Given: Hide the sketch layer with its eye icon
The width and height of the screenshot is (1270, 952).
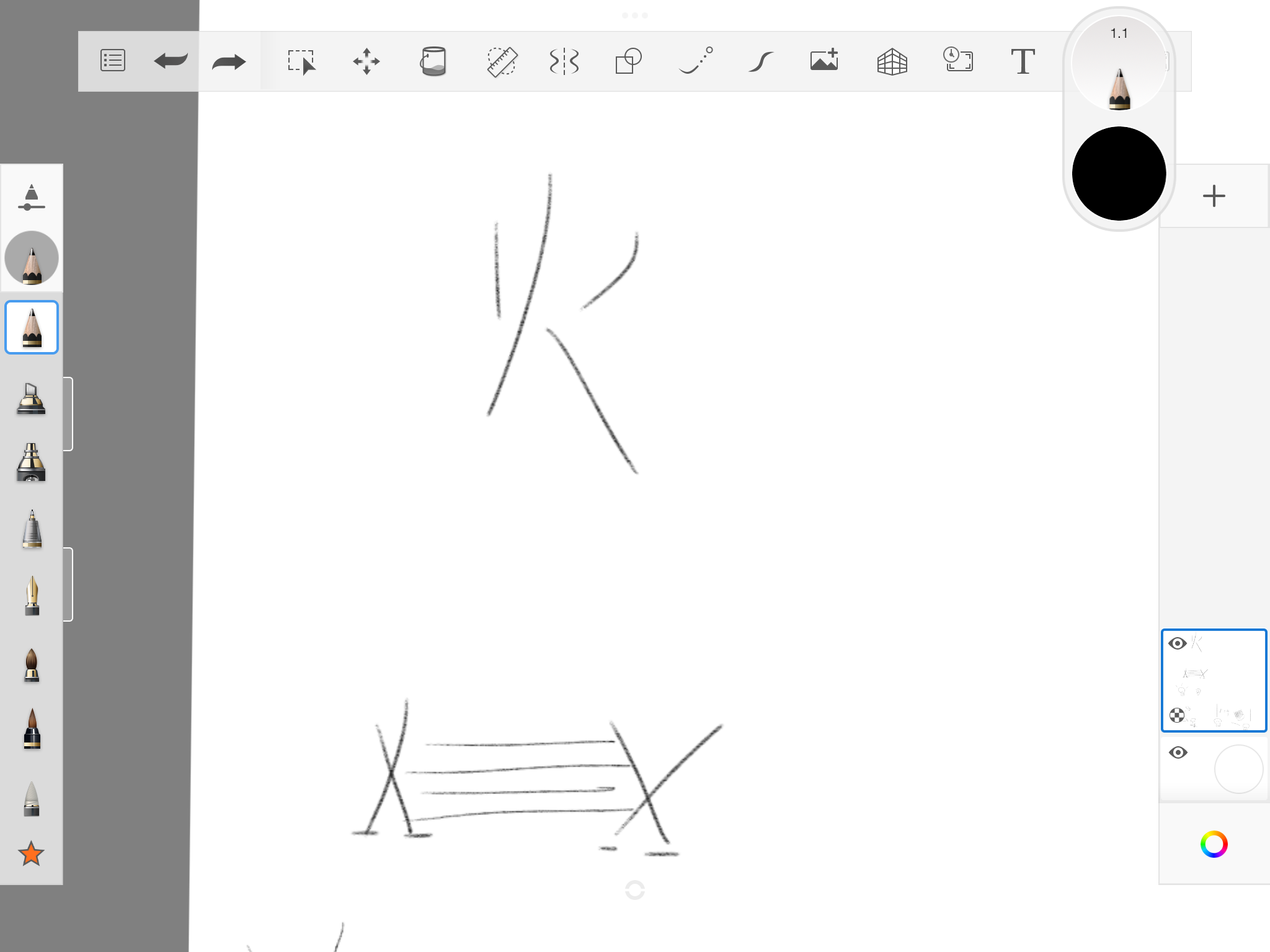Looking at the screenshot, I should pos(1177,643).
